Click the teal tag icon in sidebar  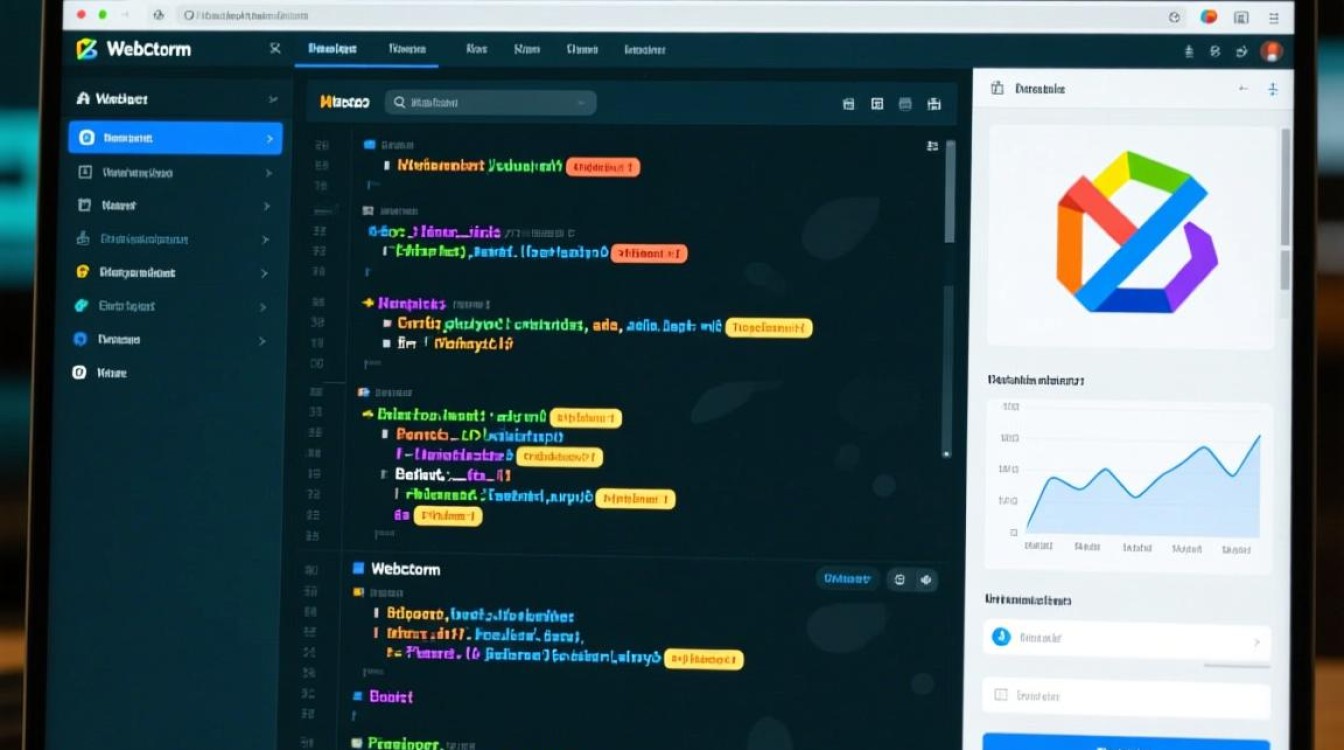pos(82,306)
